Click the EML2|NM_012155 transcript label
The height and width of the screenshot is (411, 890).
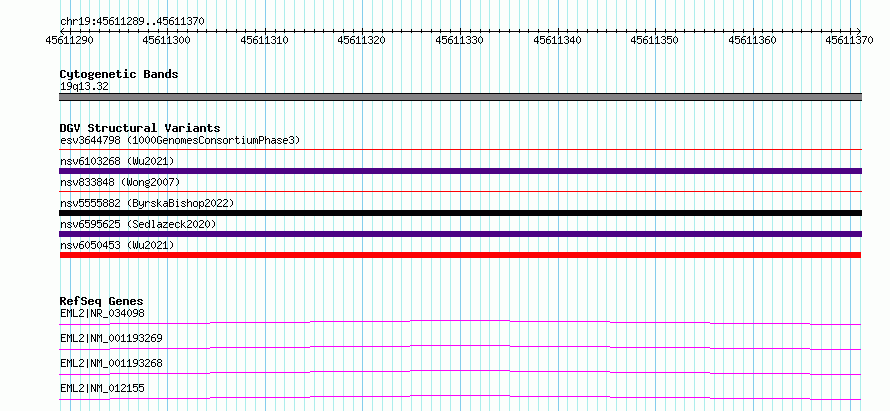[102, 388]
